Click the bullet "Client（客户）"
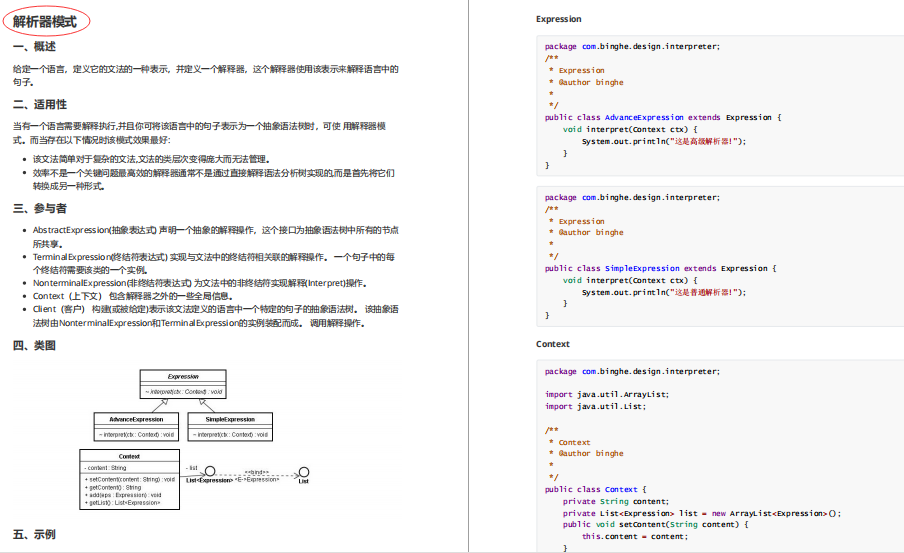This screenshot has height=553, width=904. click(216, 316)
